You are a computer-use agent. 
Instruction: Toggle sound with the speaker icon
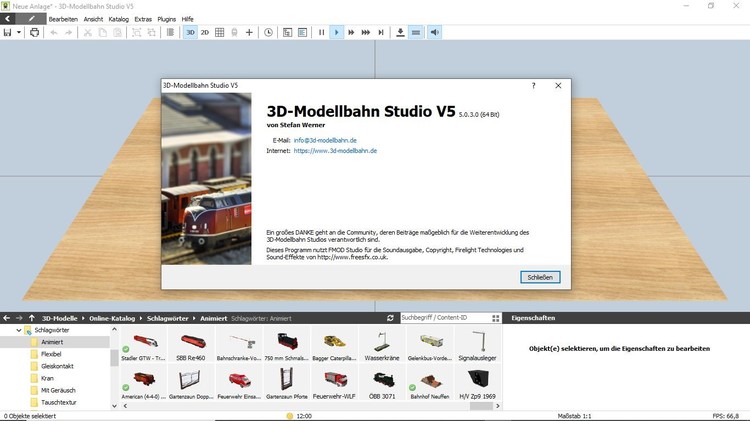coord(435,33)
